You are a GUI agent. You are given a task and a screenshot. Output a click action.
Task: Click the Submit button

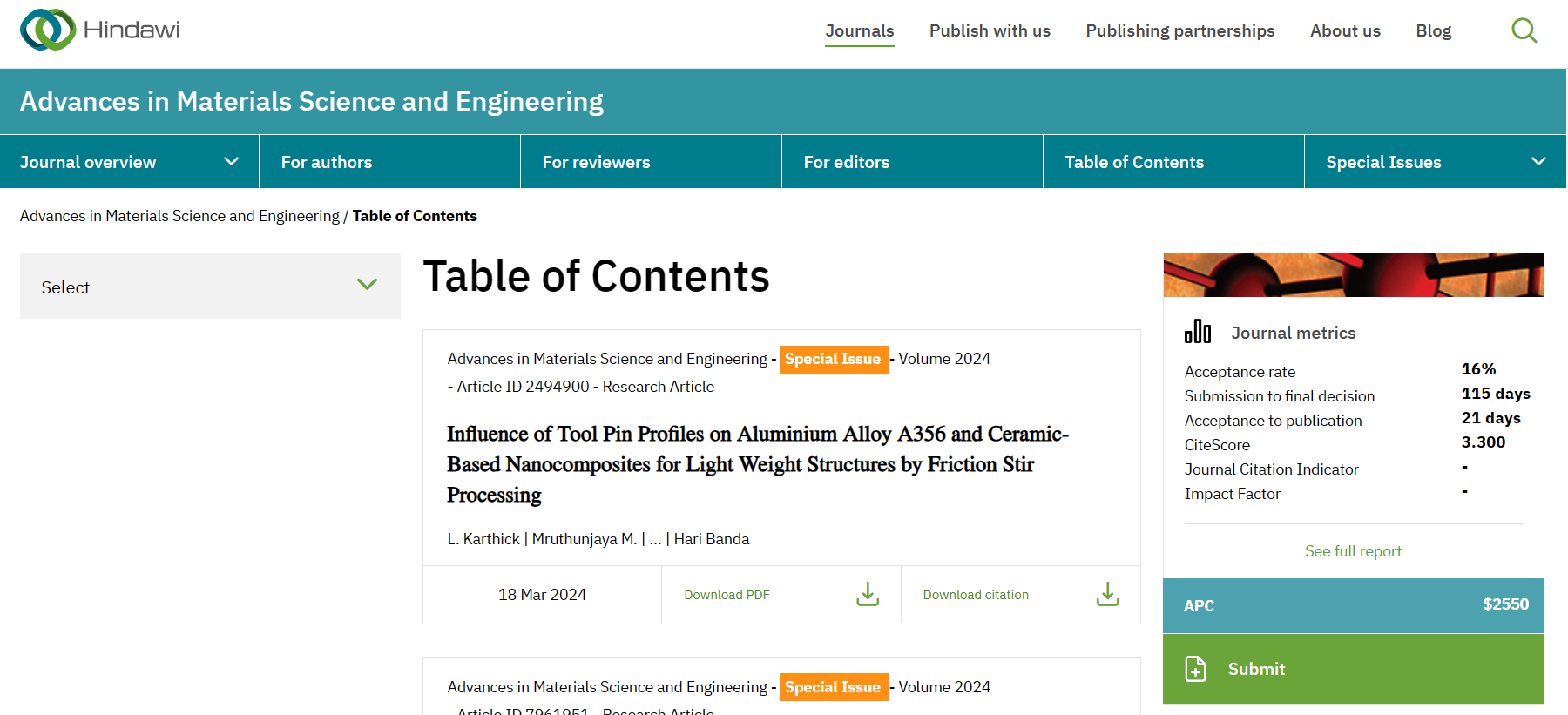(x=1353, y=669)
